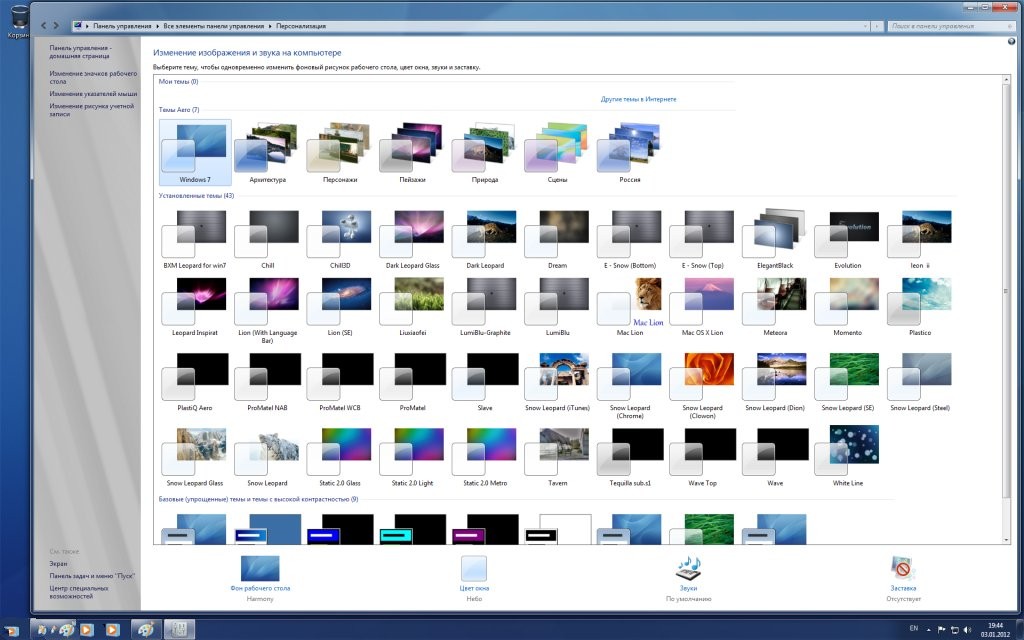Choose the Evolution theme
Image resolution: width=1024 pixels, height=640 pixels.
pos(847,239)
